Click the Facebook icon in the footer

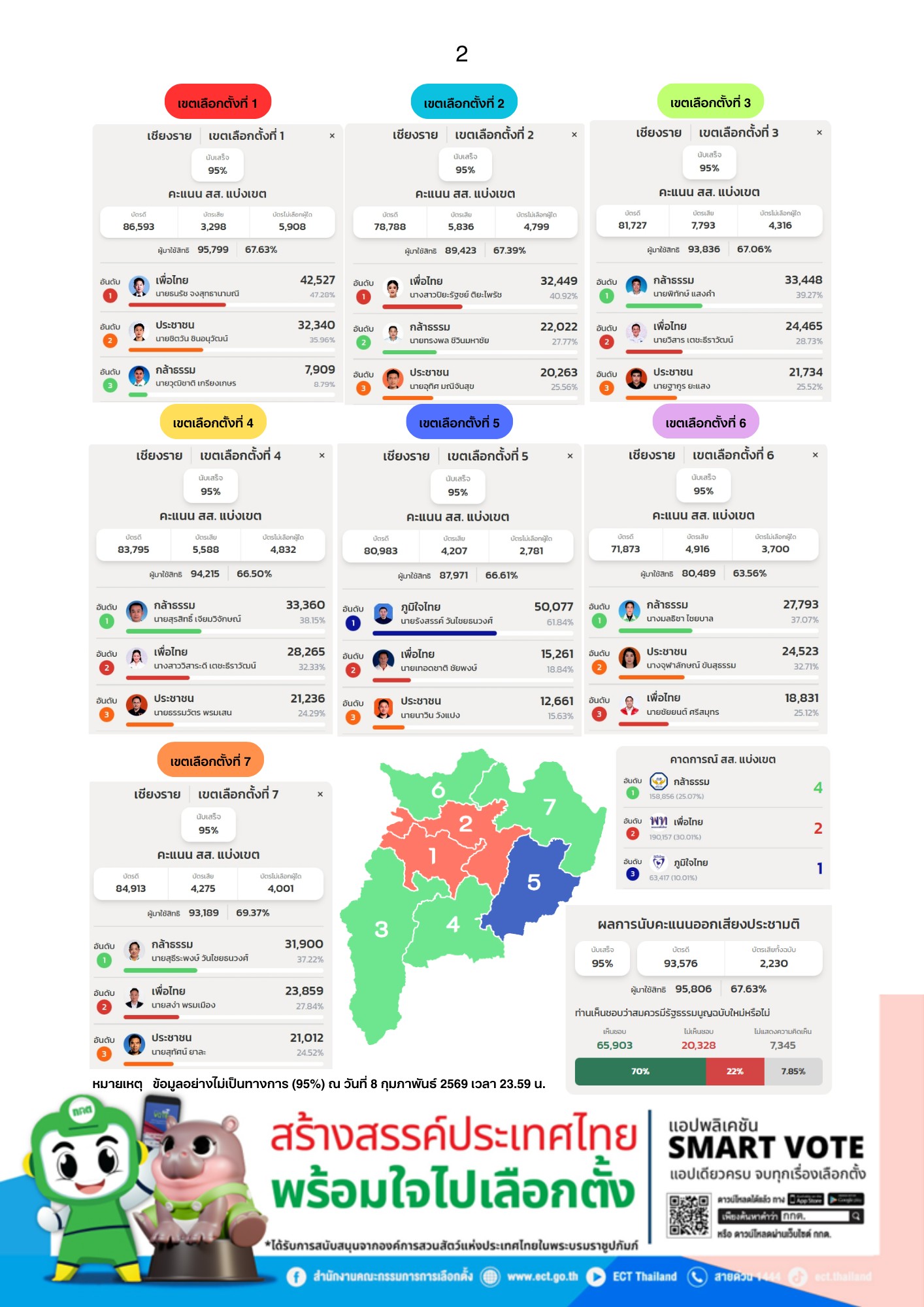pyautogui.click(x=296, y=1276)
